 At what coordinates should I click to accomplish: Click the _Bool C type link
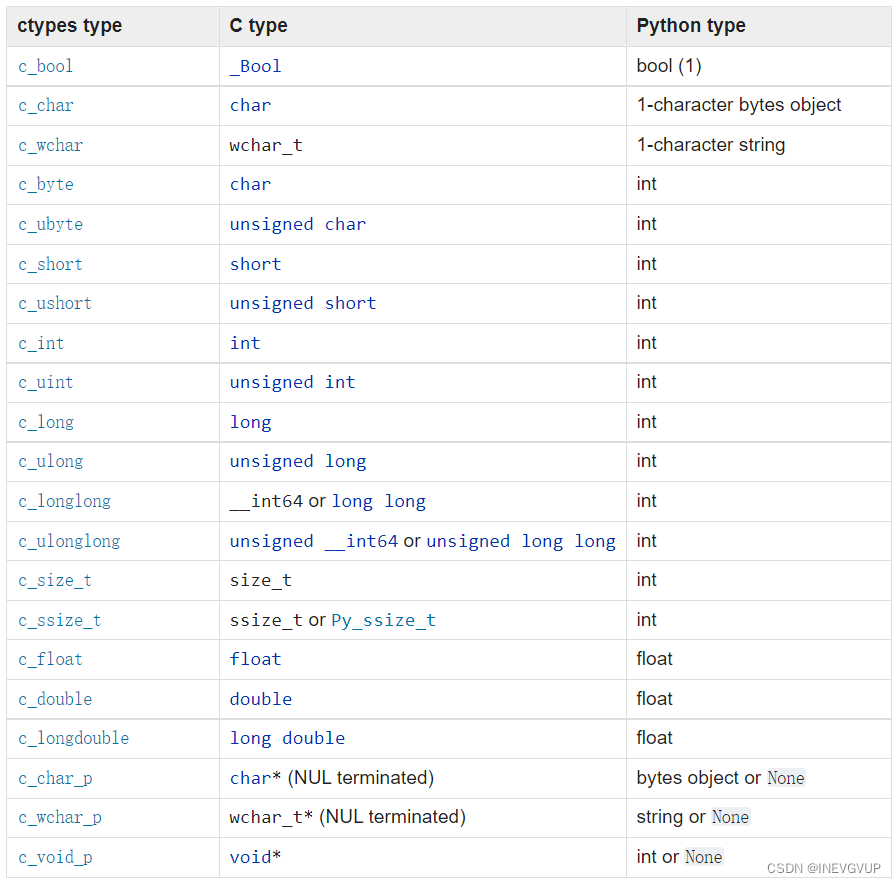point(255,66)
